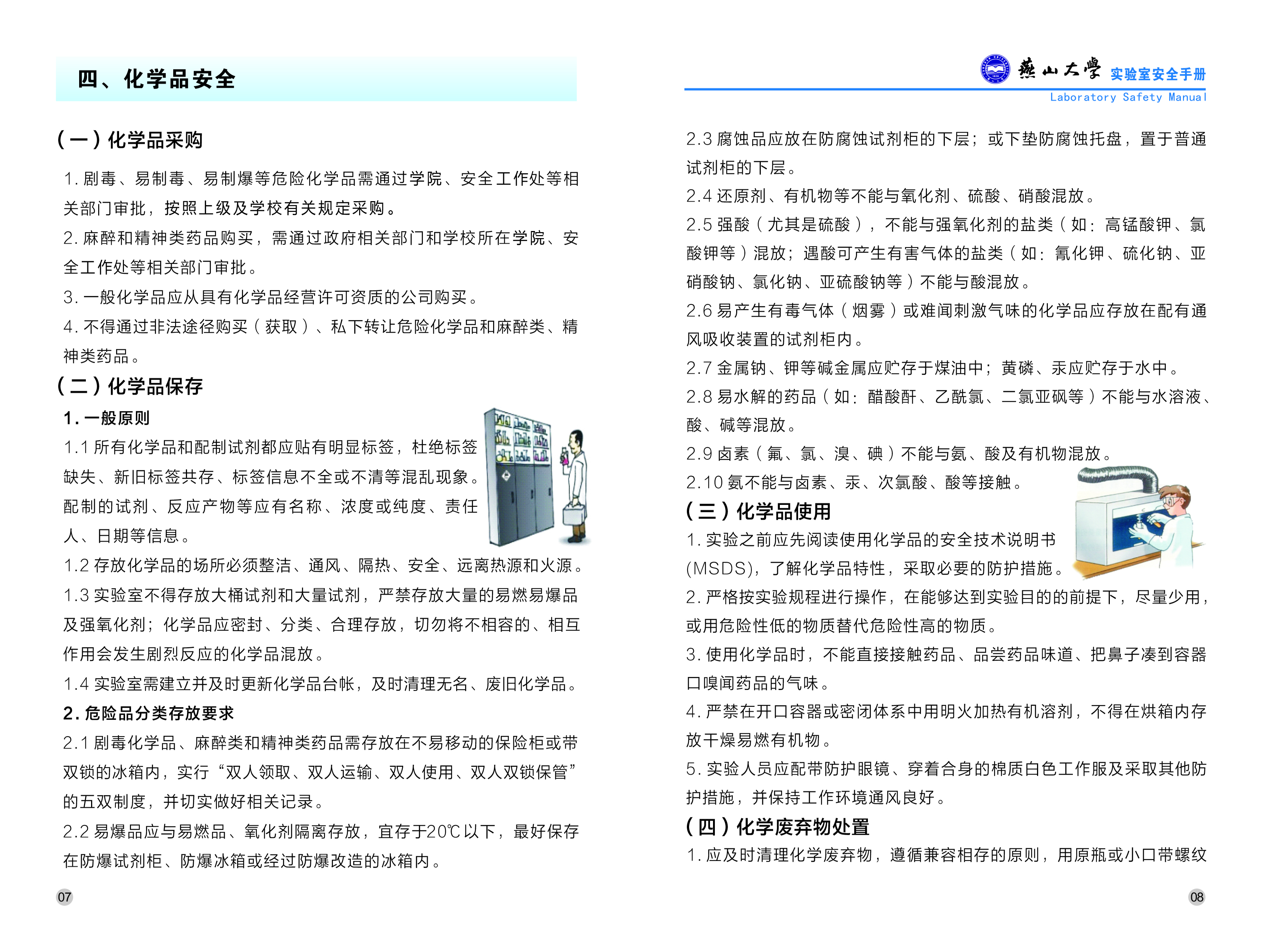Screen dimensions: 1261x952
Task: Click subheading 1.一般原则
Action: pyautogui.click(x=107, y=418)
